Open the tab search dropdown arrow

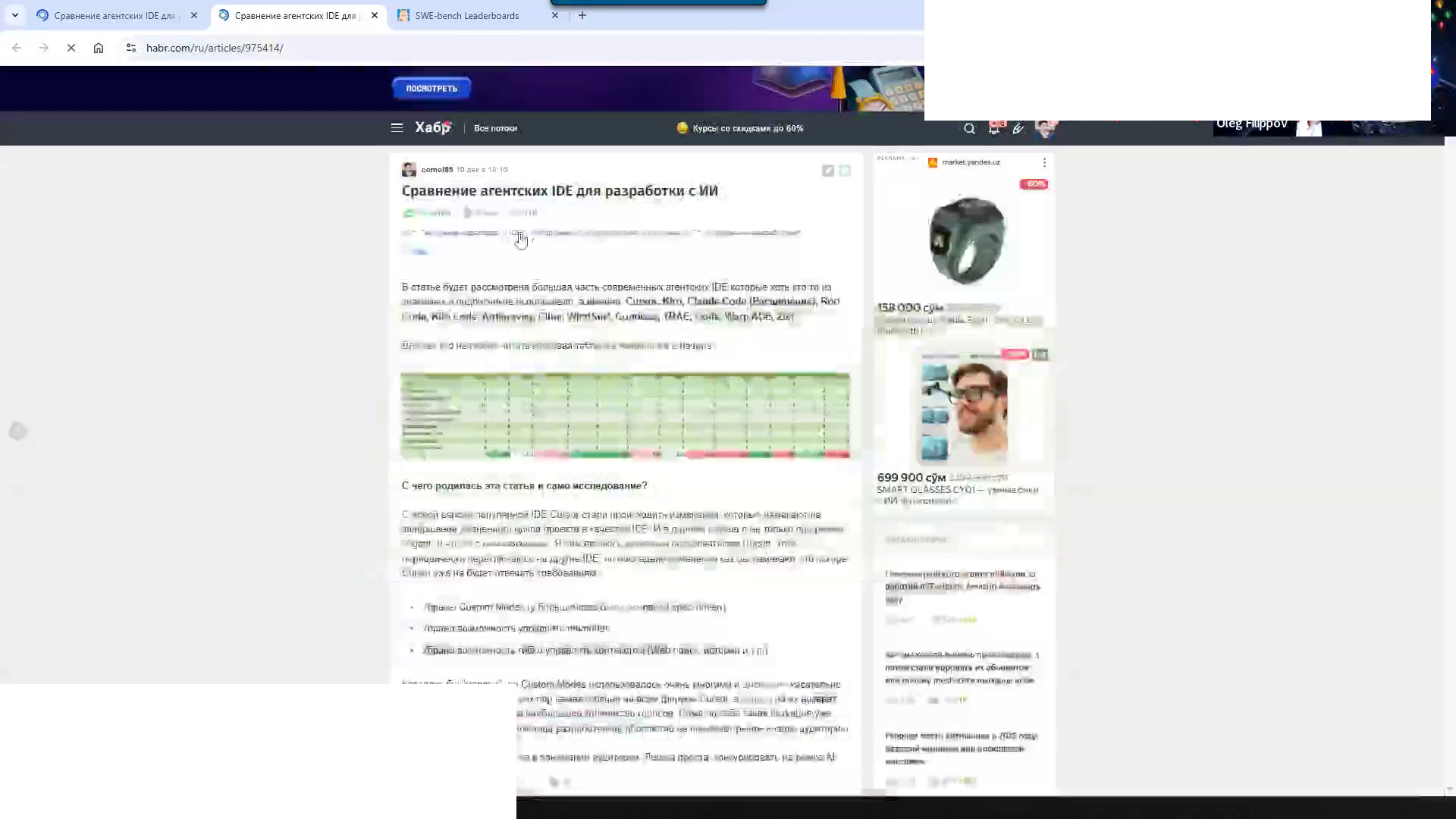coord(15,15)
